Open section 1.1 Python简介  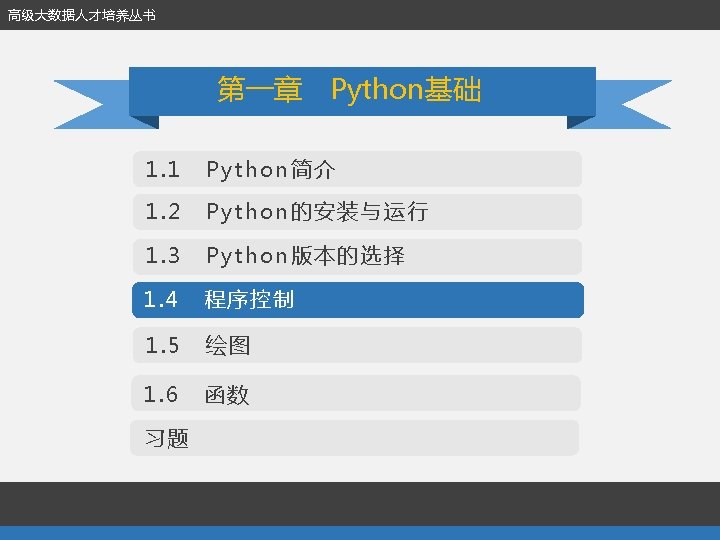[357, 169]
